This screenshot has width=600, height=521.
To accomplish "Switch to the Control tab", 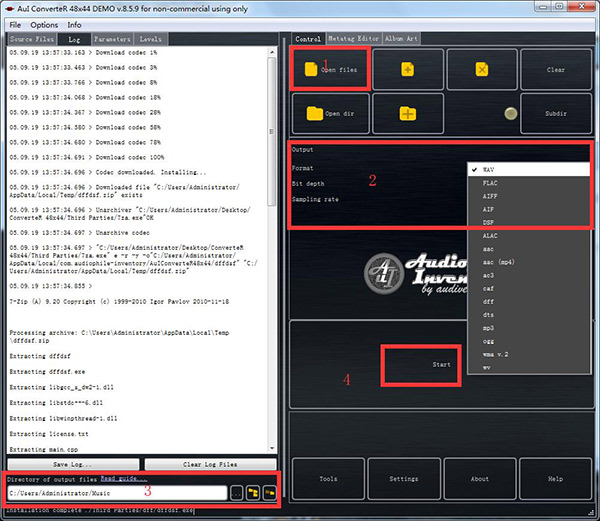I will coord(308,39).
